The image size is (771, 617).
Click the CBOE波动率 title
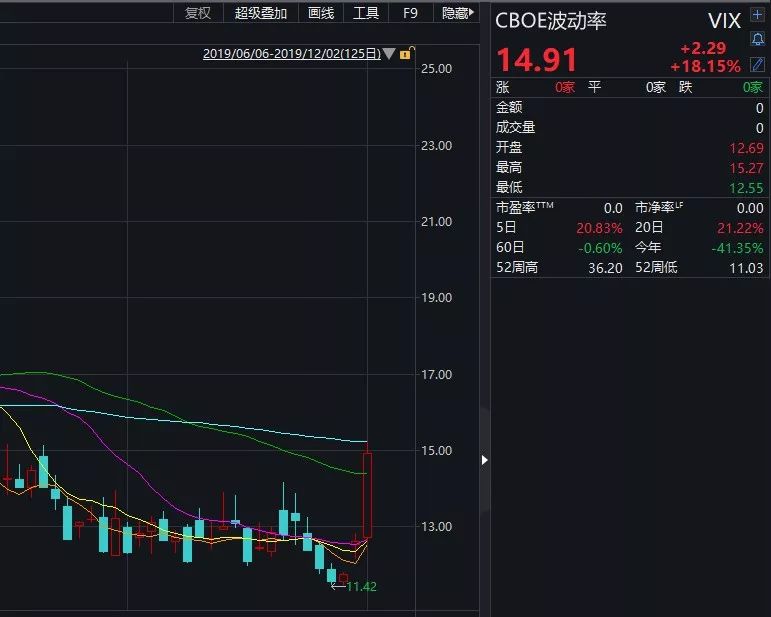[x=551, y=21]
